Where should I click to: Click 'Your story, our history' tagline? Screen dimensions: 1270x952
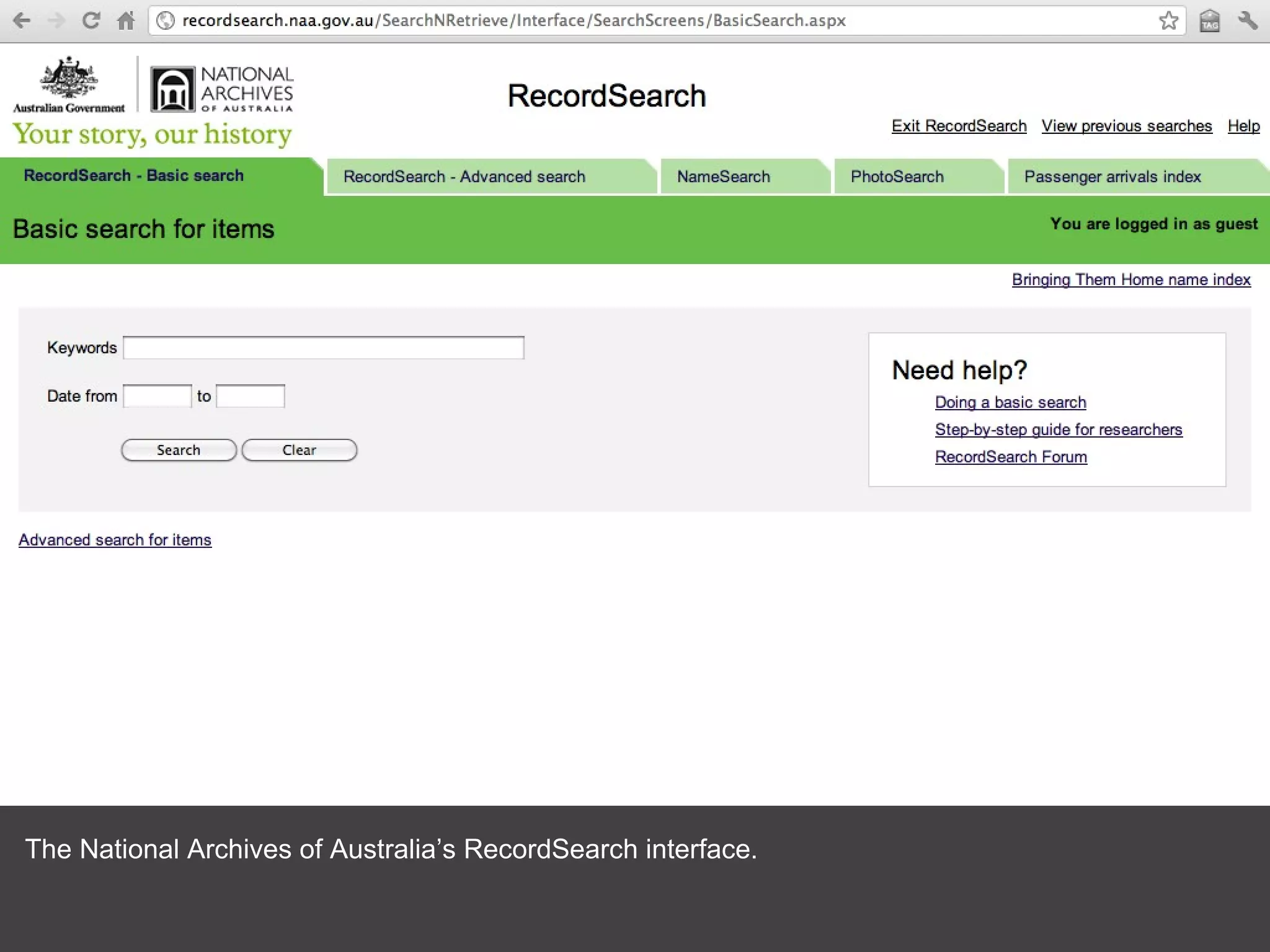(152, 134)
